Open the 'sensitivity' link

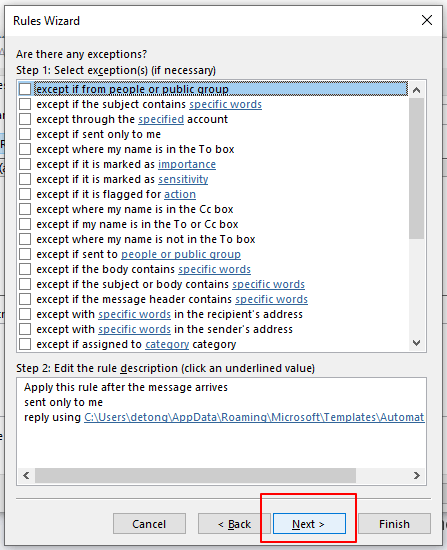(183, 179)
